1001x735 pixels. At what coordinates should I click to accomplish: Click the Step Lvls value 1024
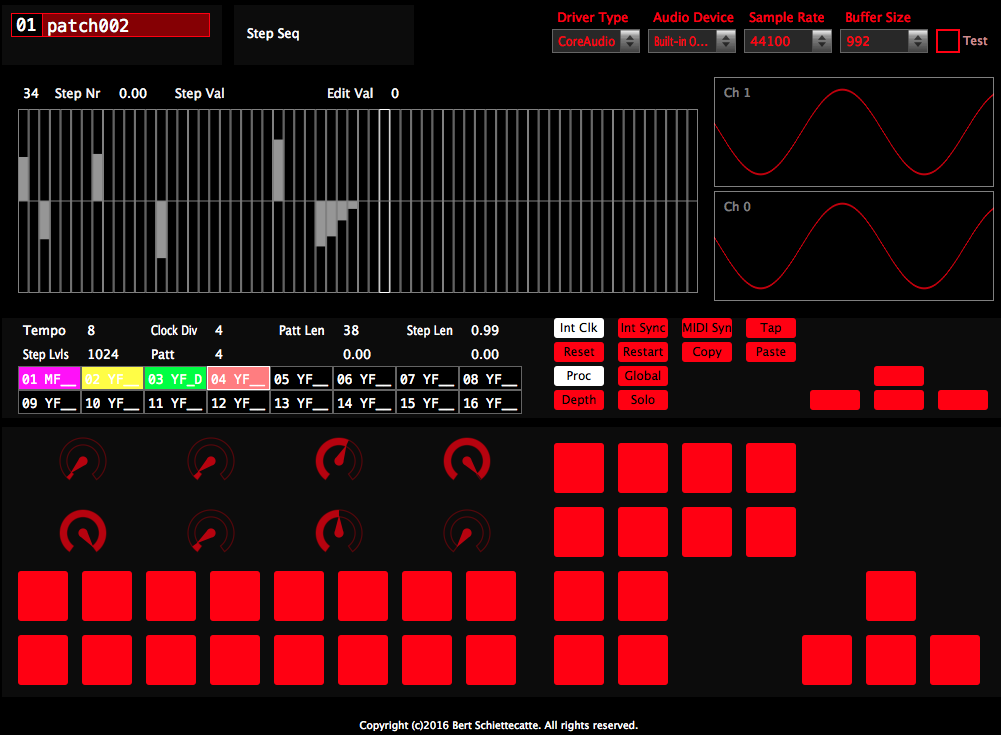coord(103,354)
